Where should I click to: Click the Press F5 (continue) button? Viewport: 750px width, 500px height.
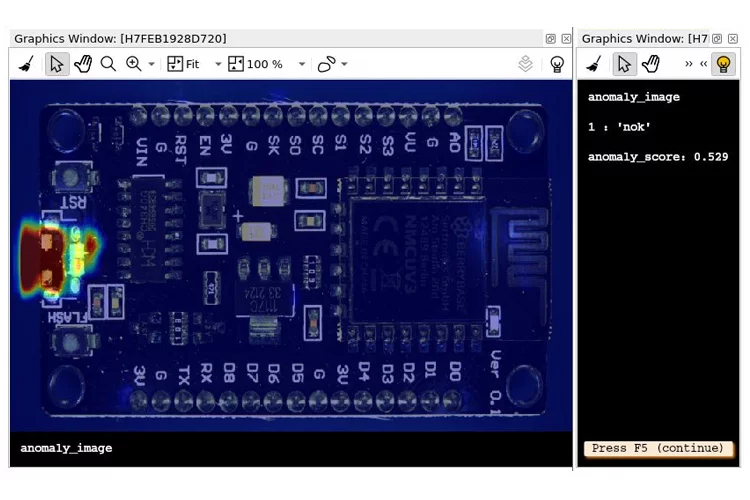click(x=658, y=448)
